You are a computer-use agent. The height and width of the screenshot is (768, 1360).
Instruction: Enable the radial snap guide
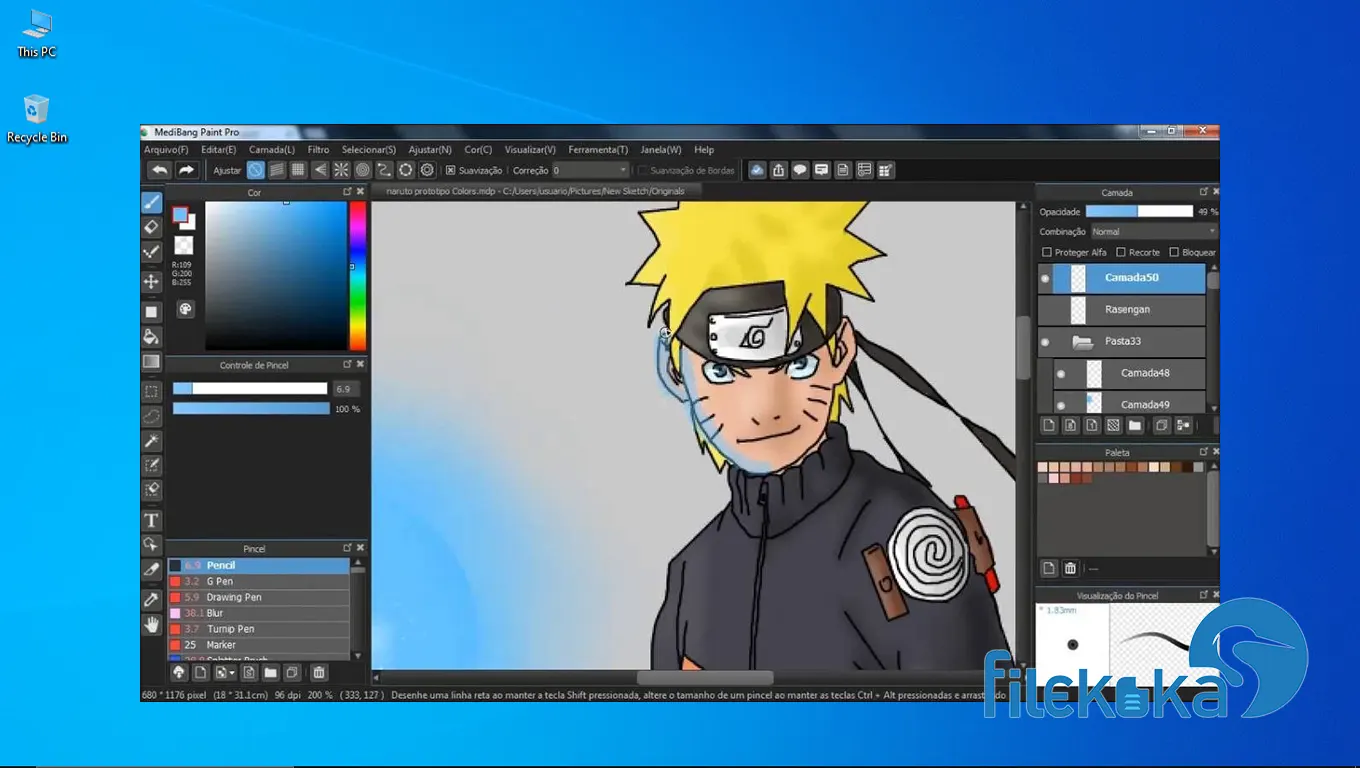[x=341, y=170]
